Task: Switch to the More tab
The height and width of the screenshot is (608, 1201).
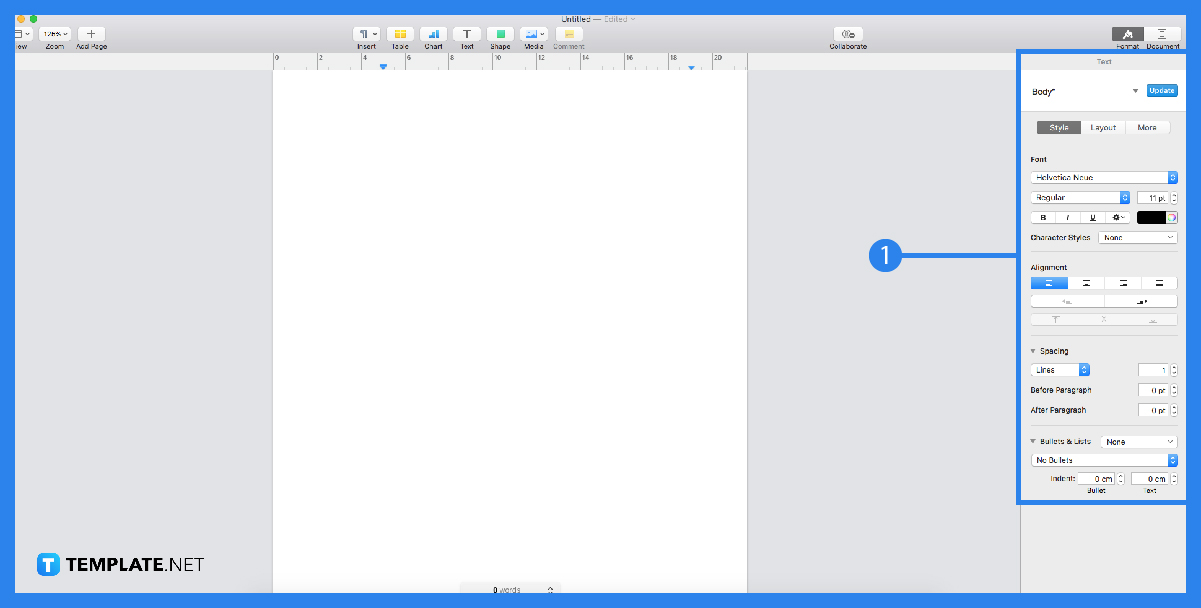Action: (1148, 127)
